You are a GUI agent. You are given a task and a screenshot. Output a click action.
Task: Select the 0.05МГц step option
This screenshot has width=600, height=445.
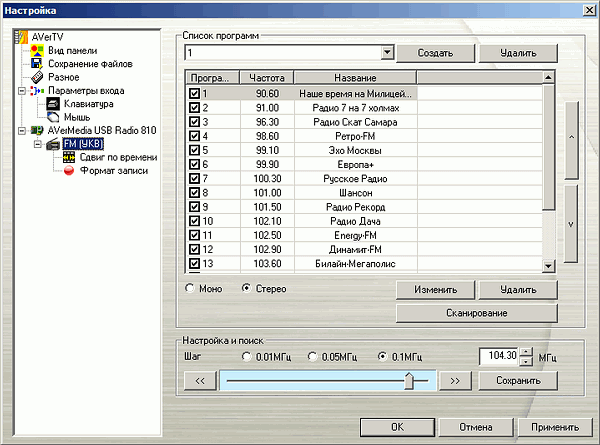(x=313, y=357)
